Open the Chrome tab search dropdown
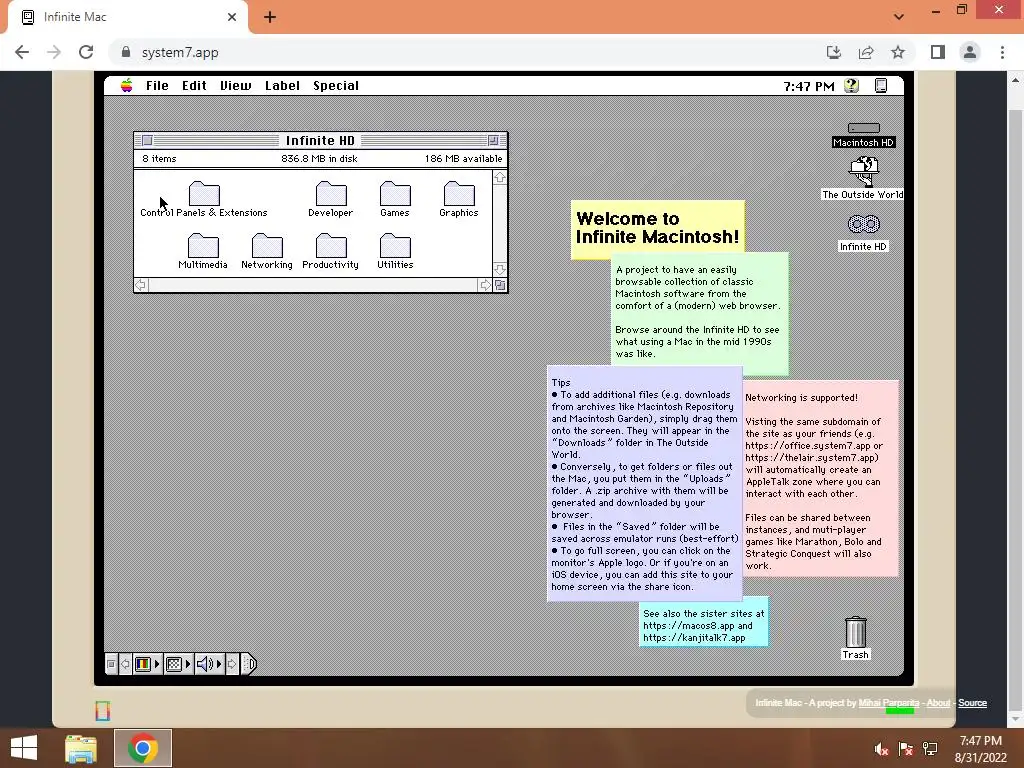 899,17
